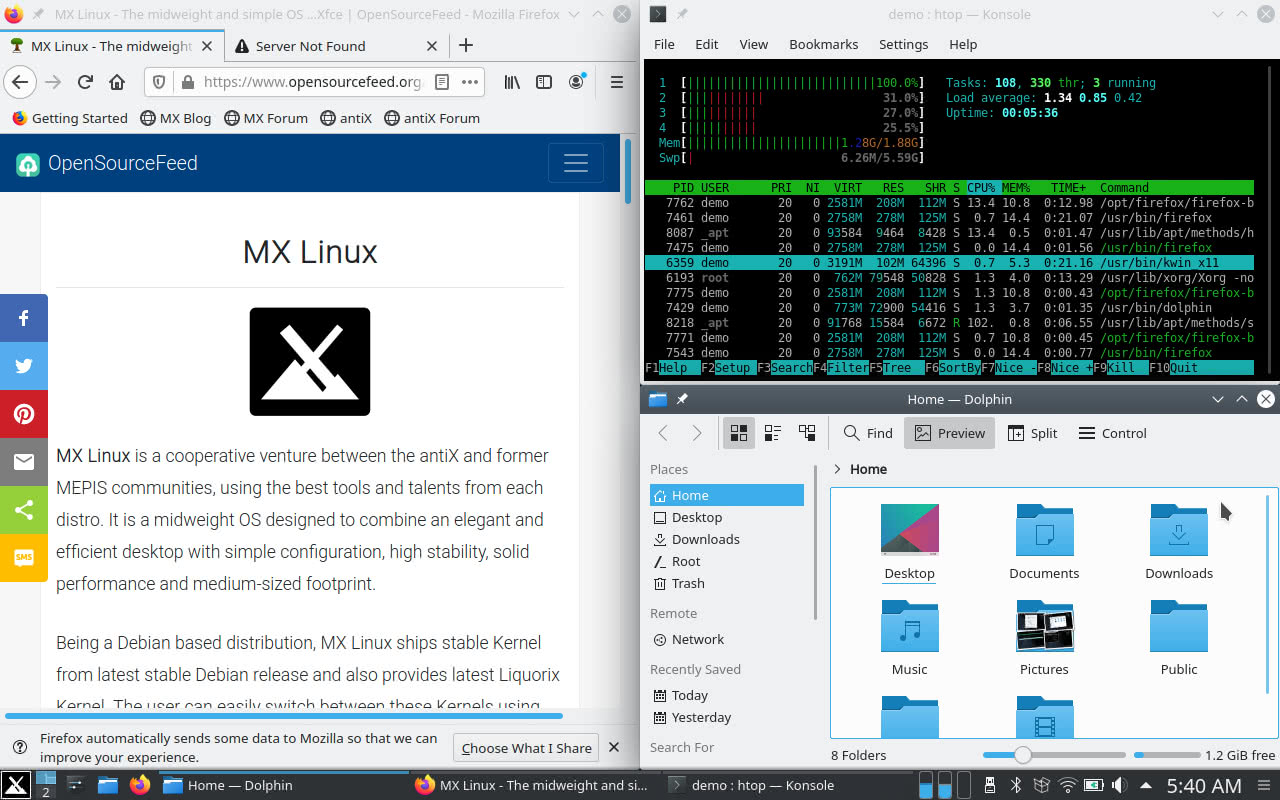Screen dimensions: 1280x800
Task: Open the Firefox Library panel
Action: point(511,82)
